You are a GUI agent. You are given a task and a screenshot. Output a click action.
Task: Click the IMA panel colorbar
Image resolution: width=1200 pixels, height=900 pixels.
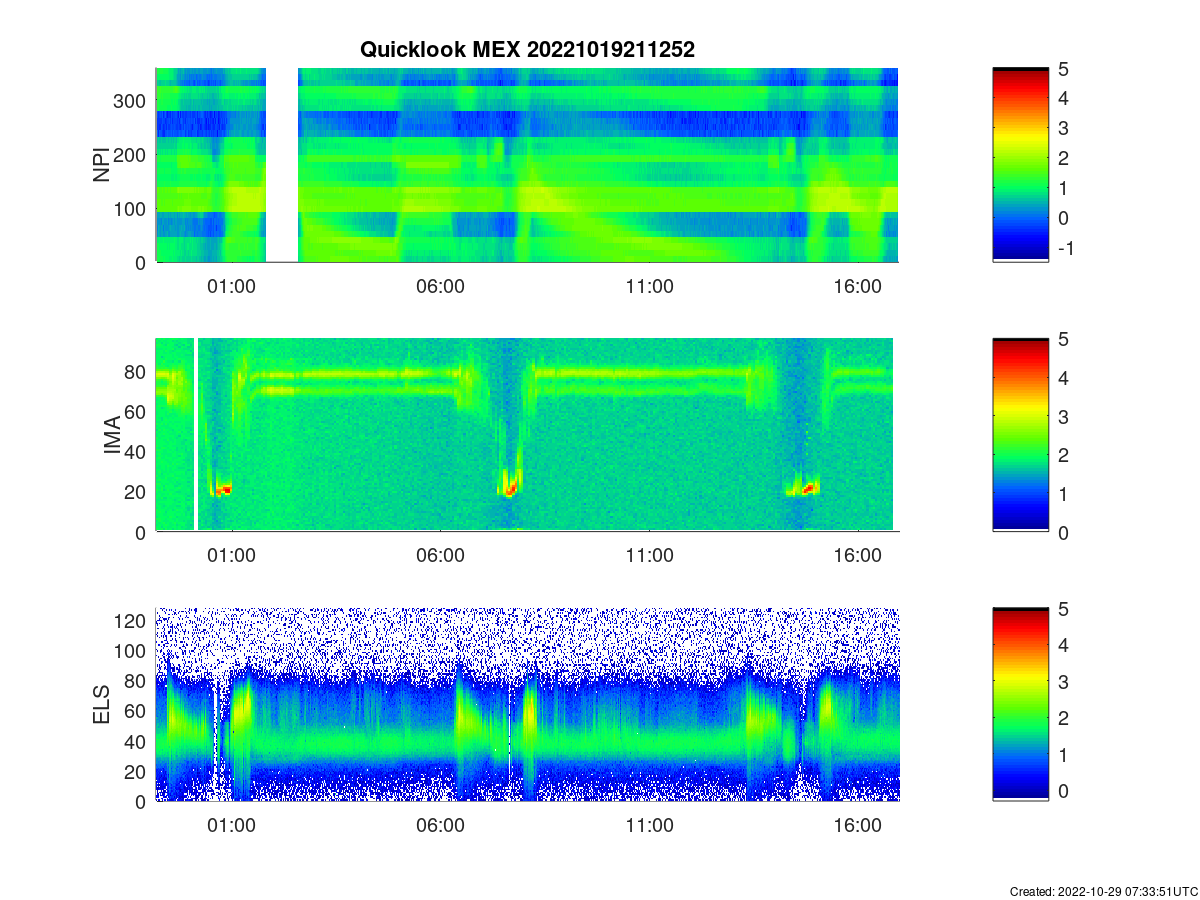[x=1020, y=435]
